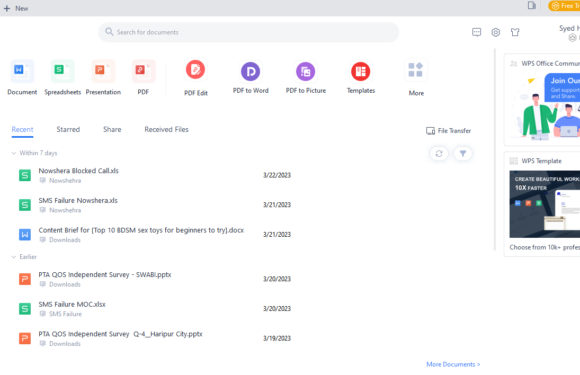The width and height of the screenshot is (580, 375).
Task: Click the Syed user profile name
Action: click(x=569, y=28)
